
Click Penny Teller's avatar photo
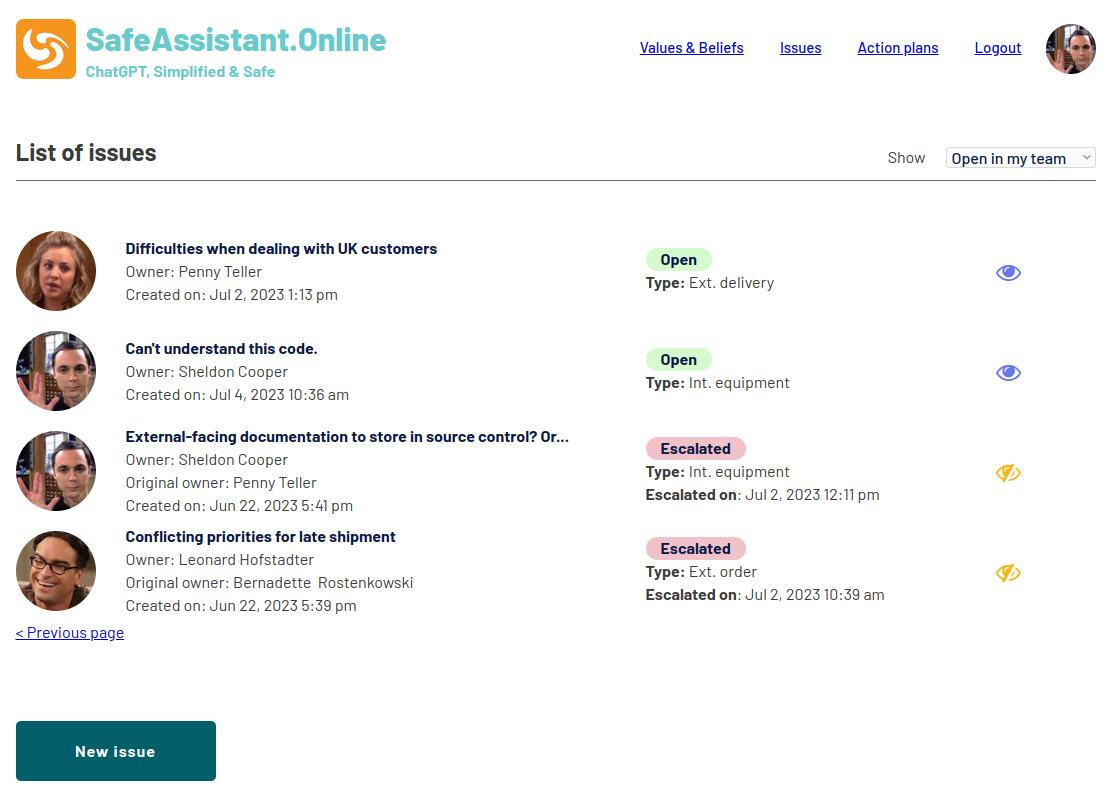[x=56, y=271]
